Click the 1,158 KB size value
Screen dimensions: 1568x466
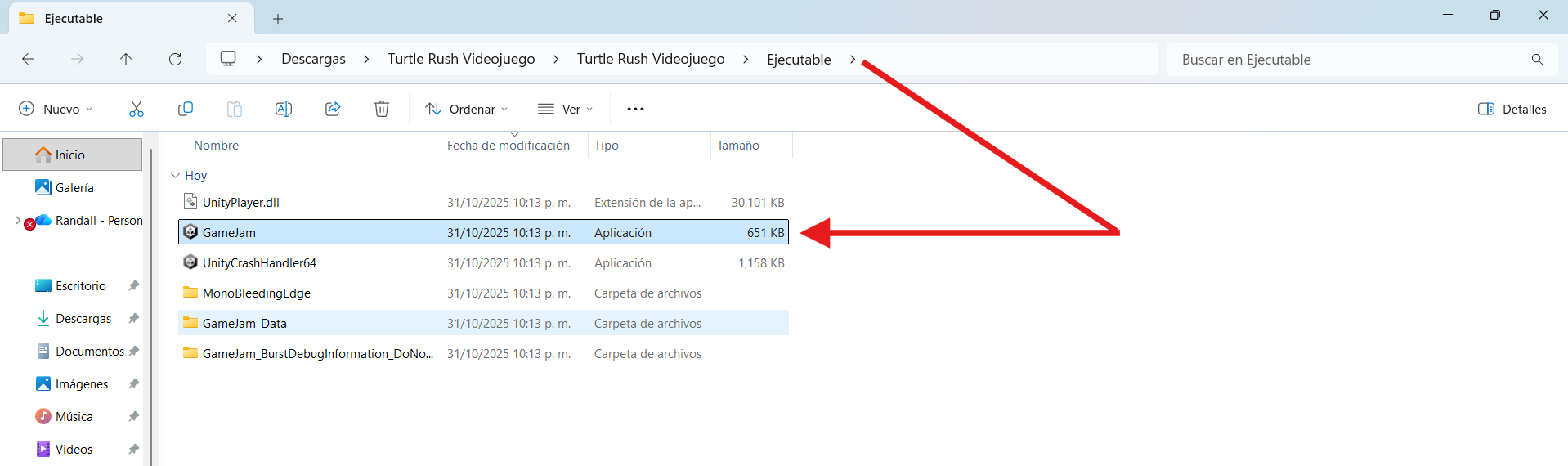pyautogui.click(x=761, y=262)
